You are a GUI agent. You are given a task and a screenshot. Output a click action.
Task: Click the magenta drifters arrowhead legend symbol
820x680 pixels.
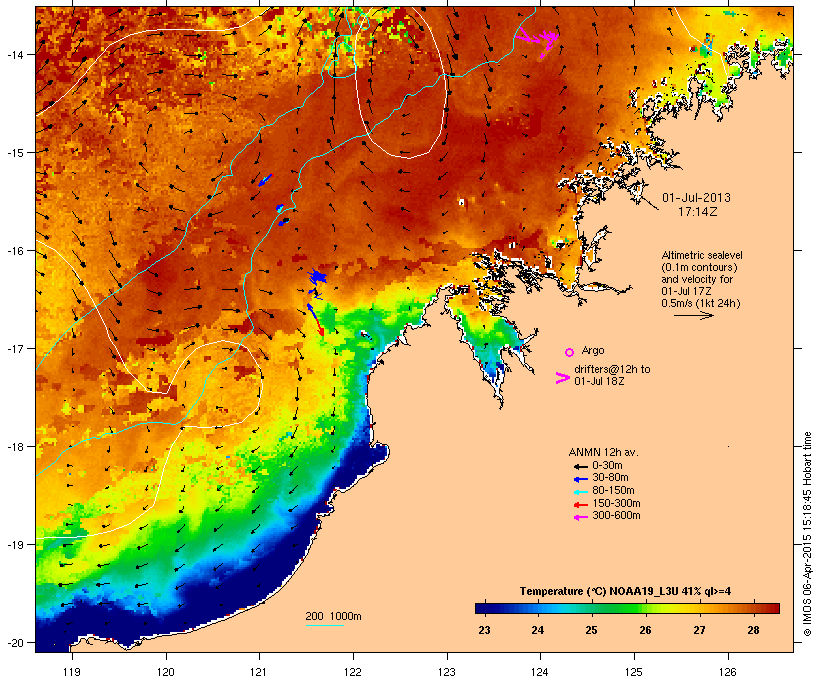click(x=563, y=378)
